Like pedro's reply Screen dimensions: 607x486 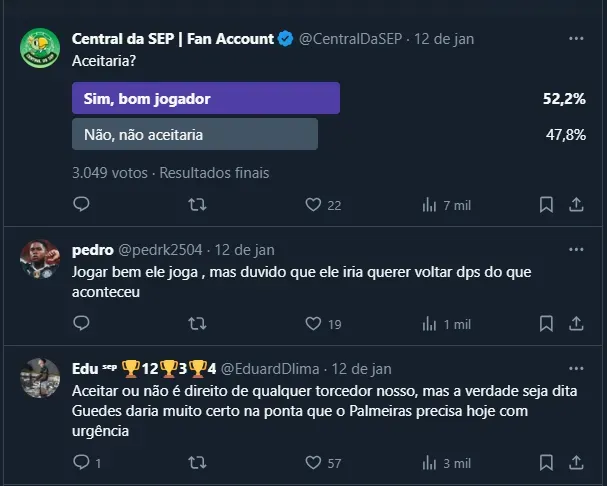[313, 323]
